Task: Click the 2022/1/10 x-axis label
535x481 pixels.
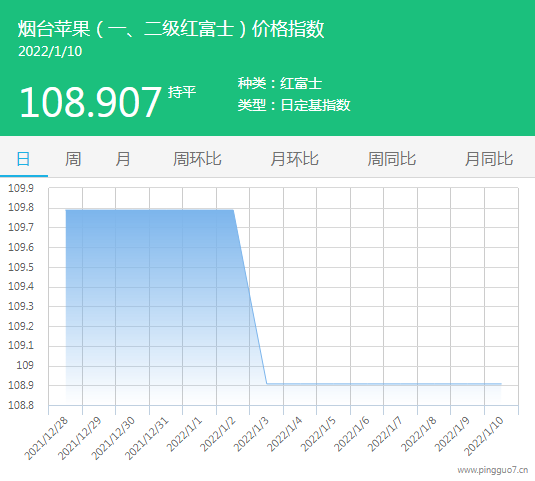Action: click(x=484, y=436)
